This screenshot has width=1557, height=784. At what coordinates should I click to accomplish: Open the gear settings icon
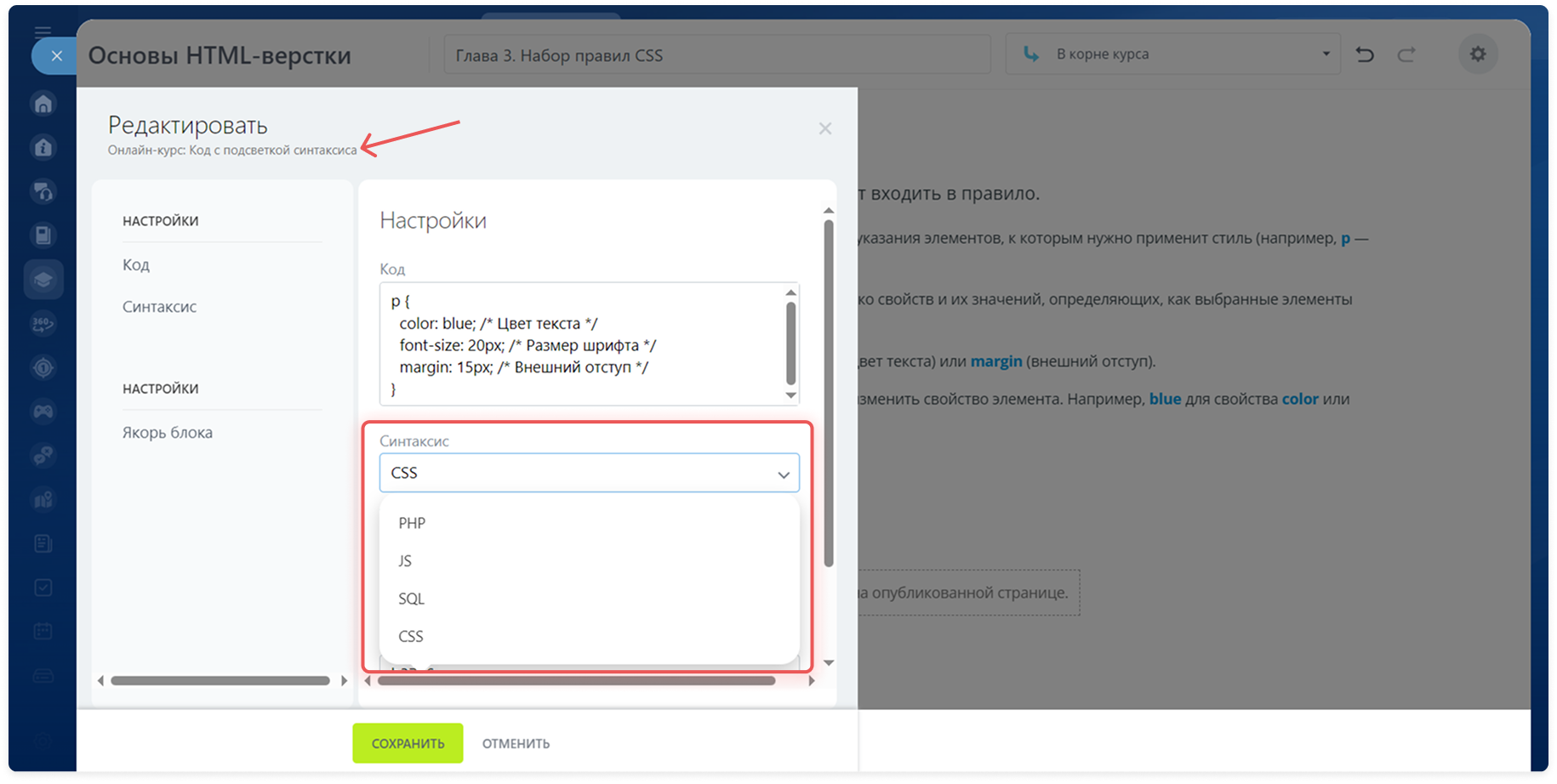1478,54
